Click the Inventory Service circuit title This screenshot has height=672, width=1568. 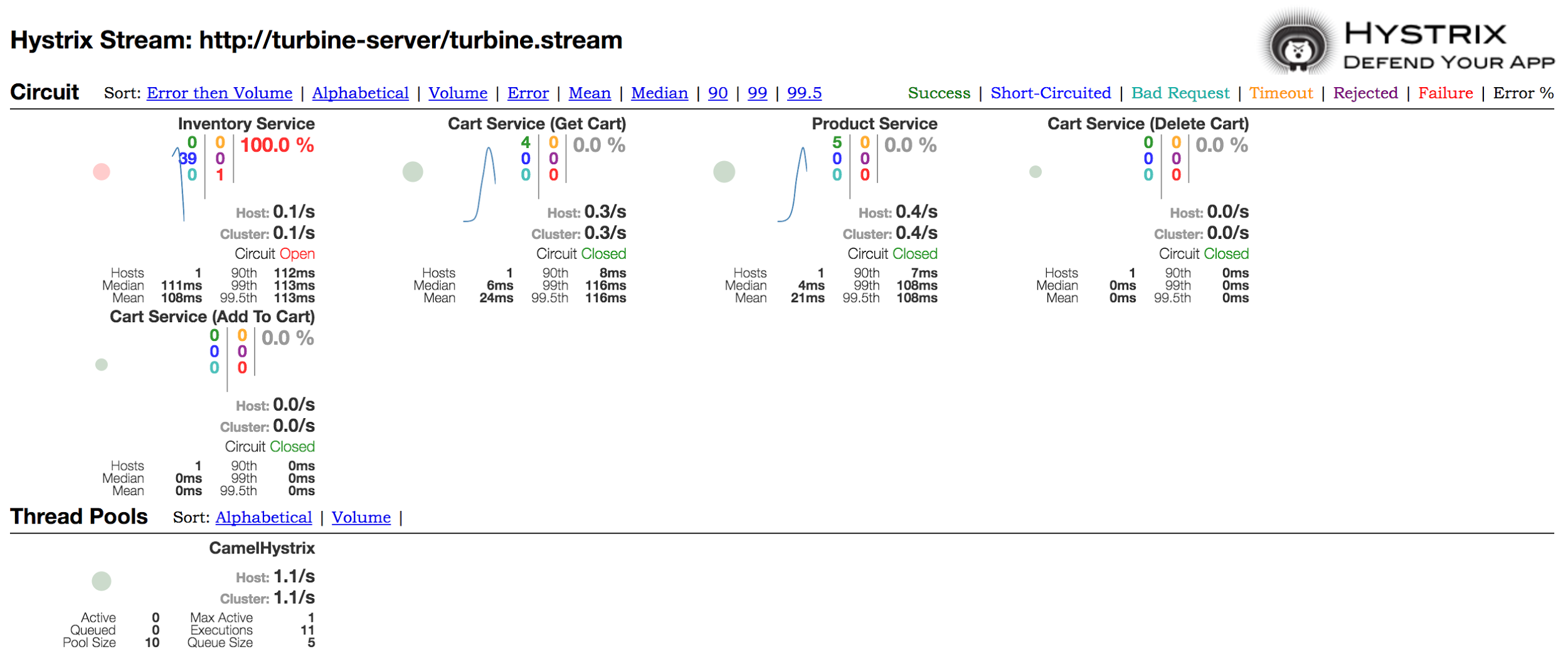[246, 124]
